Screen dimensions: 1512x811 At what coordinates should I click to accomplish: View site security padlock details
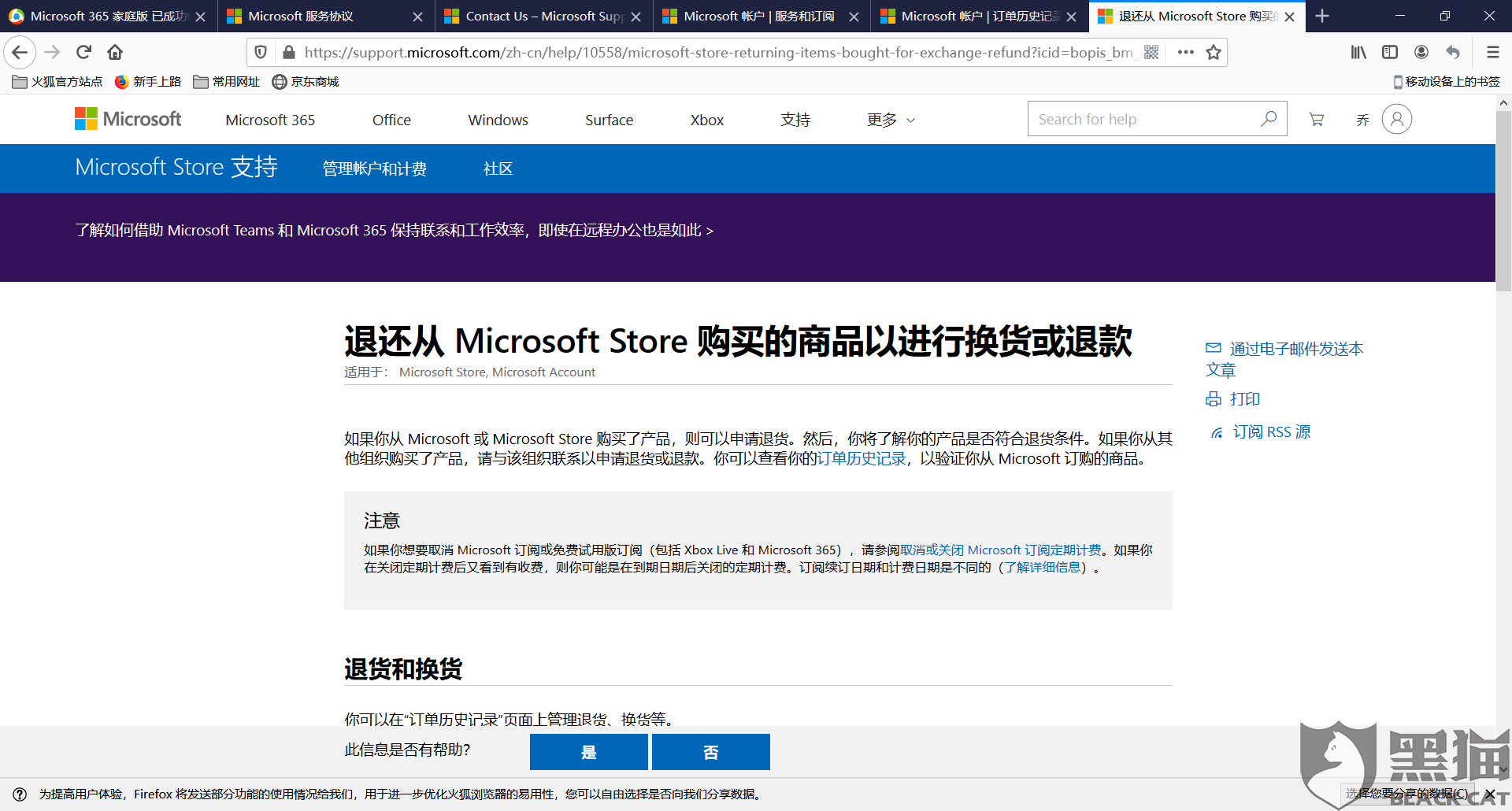[x=289, y=53]
